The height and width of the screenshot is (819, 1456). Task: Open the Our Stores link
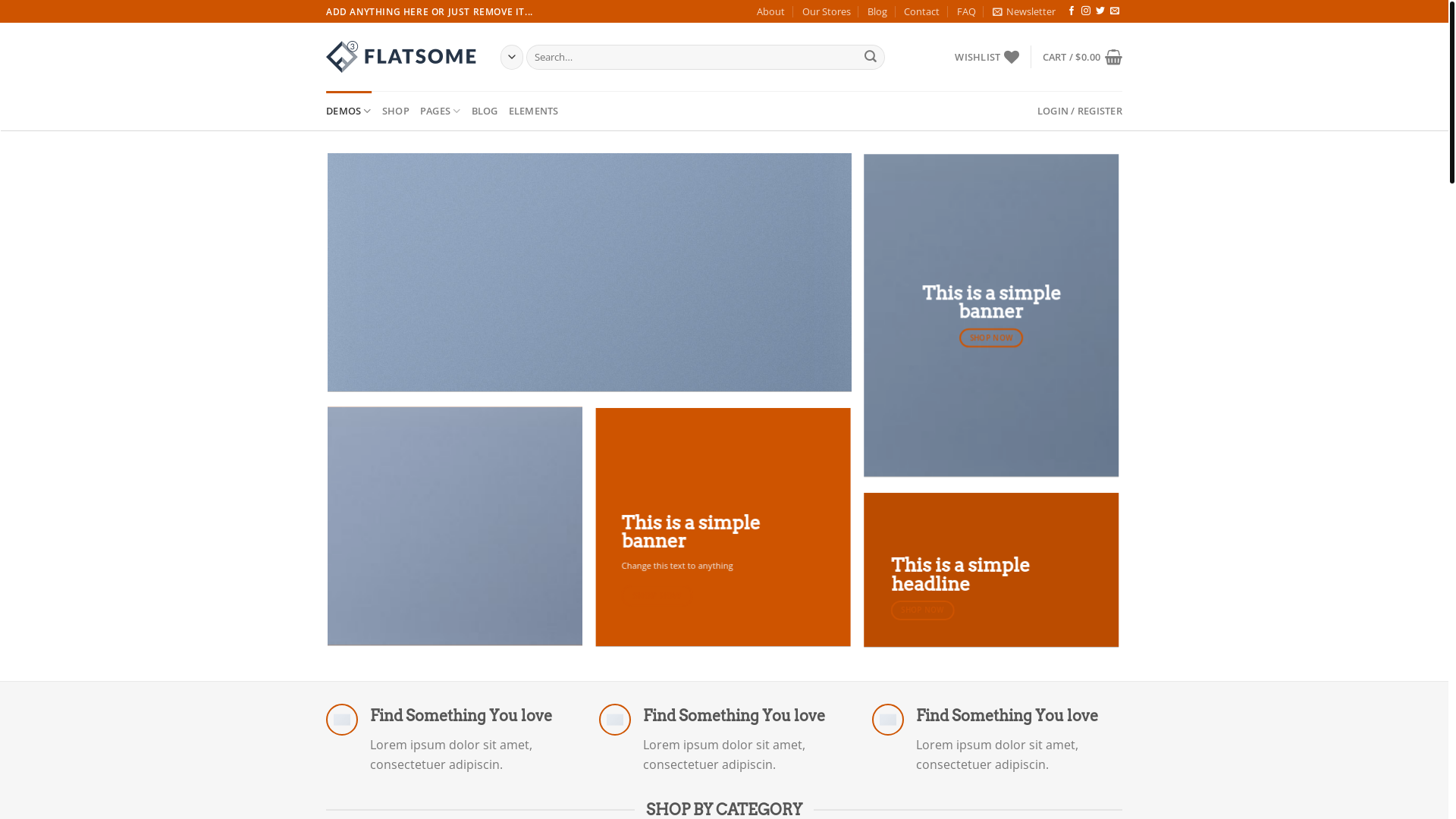pos(827,11)
